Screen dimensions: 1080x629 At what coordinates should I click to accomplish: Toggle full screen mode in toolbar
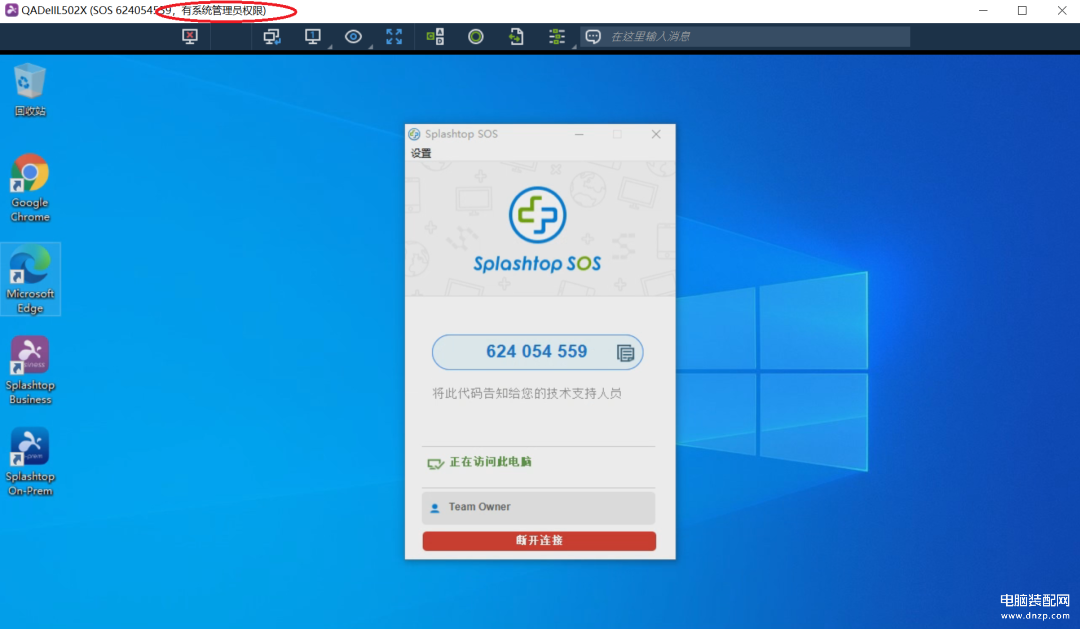394,37
